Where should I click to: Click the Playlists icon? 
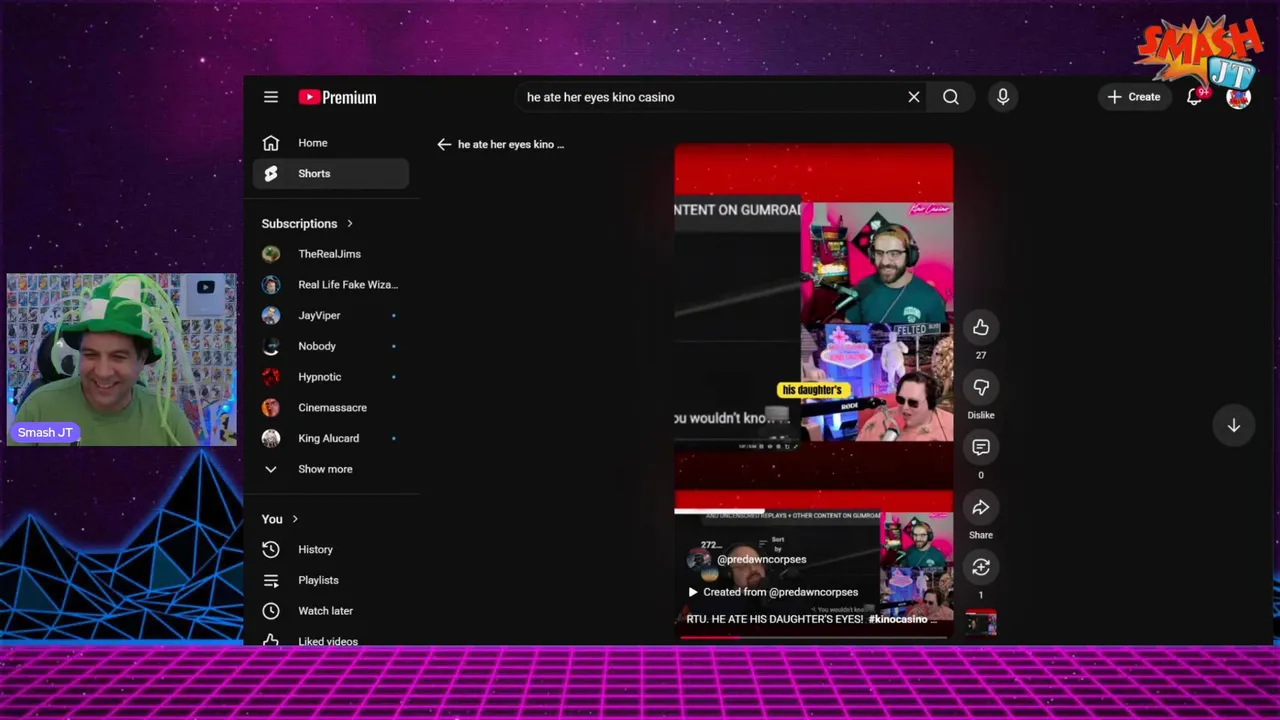pyautogui.click(x=271, y=580)
